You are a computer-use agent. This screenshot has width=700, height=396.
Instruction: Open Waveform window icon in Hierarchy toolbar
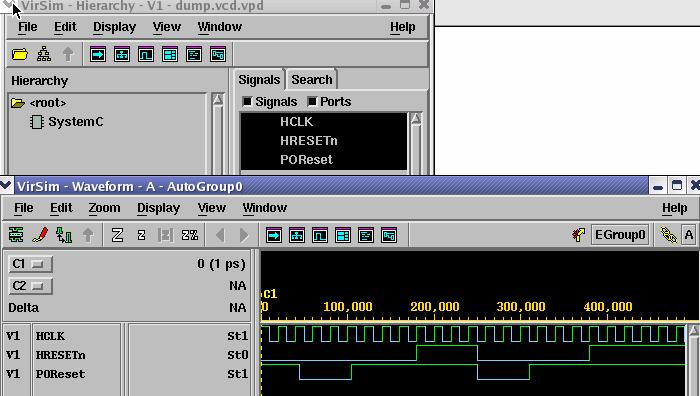tap(146, 54)
